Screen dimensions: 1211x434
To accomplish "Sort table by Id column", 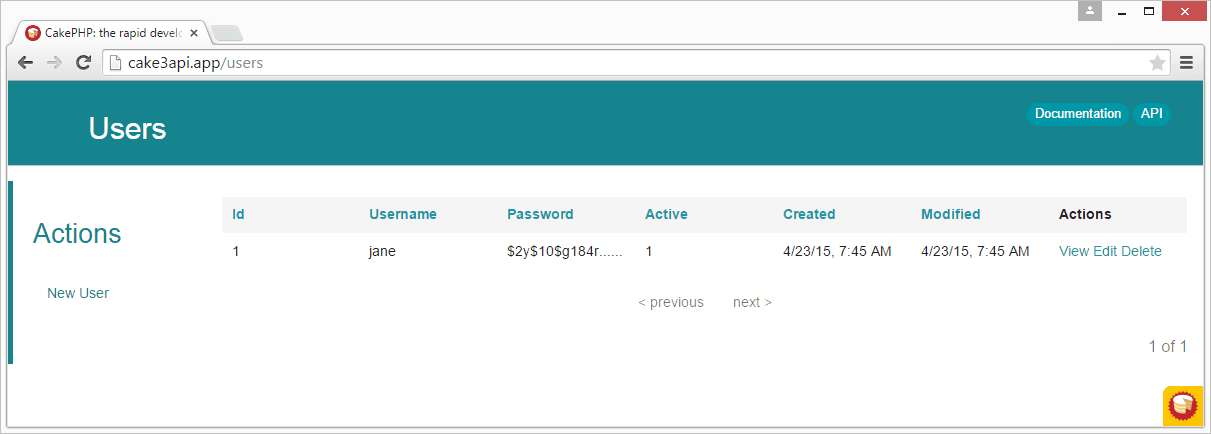I will point(238,214).
